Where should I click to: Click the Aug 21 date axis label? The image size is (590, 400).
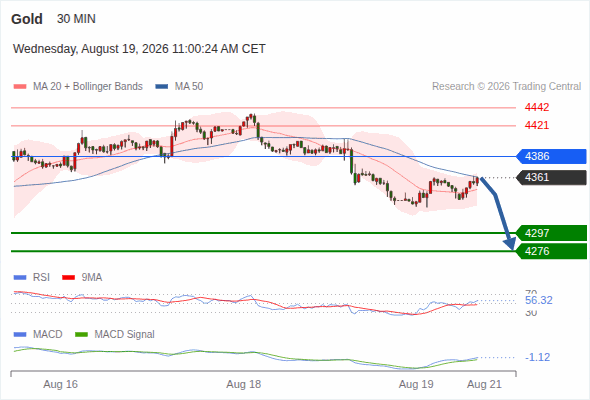484,384
